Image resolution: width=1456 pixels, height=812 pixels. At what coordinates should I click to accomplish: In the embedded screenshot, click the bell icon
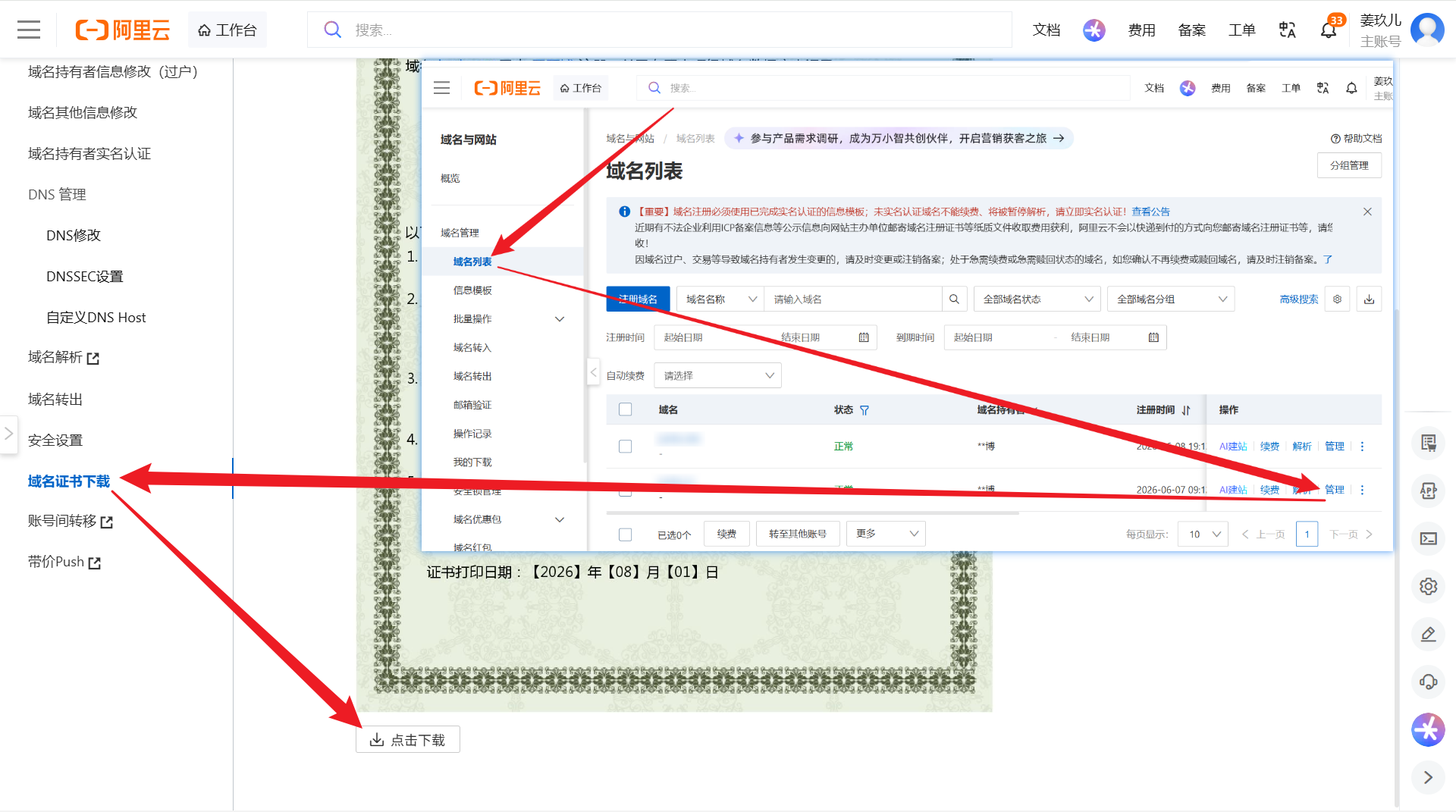pos(1351,88)
